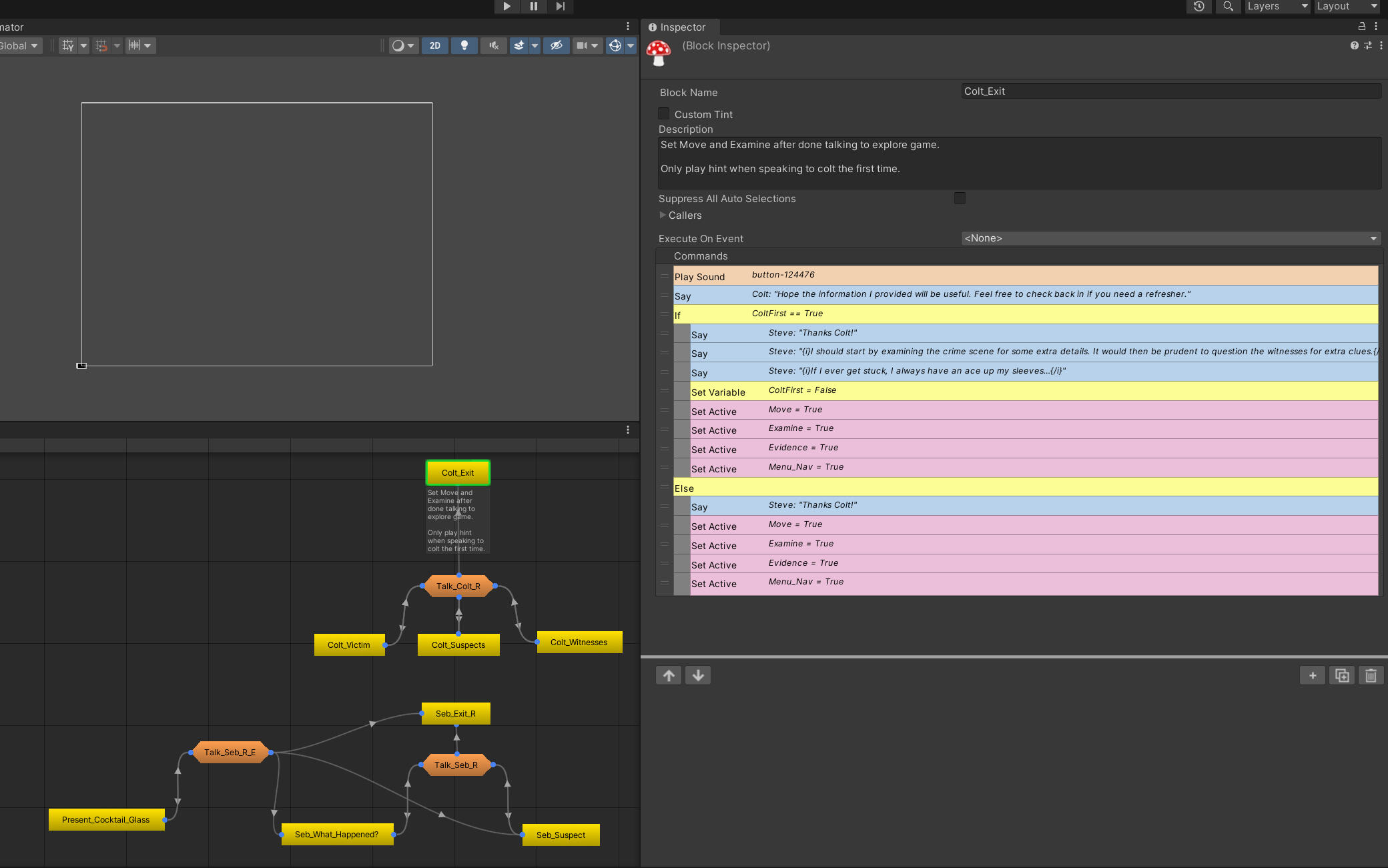Open the Execute On Event dropdown

pos(1170,238)
